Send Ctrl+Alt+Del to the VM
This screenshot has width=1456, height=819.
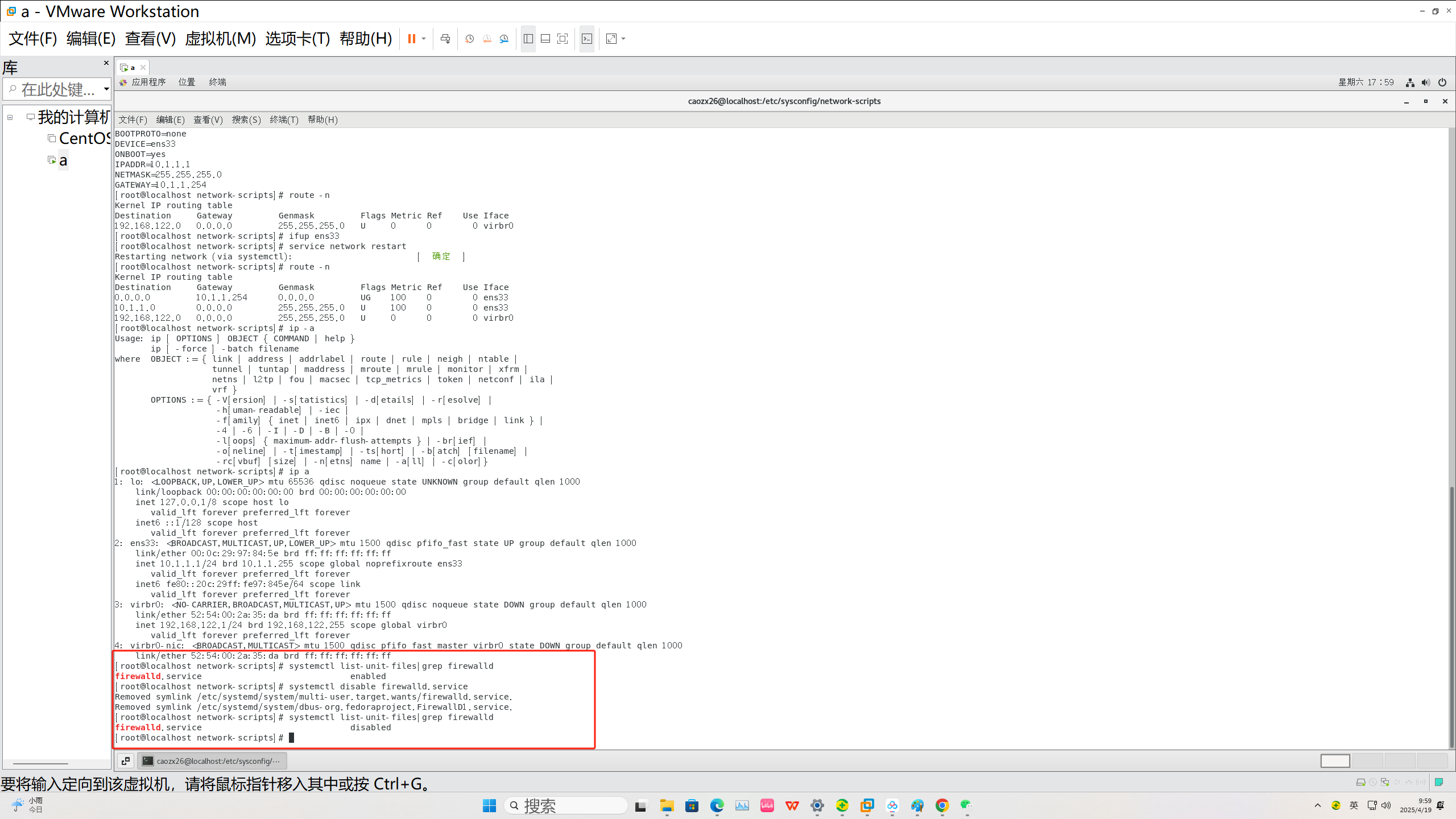point(445,39)
